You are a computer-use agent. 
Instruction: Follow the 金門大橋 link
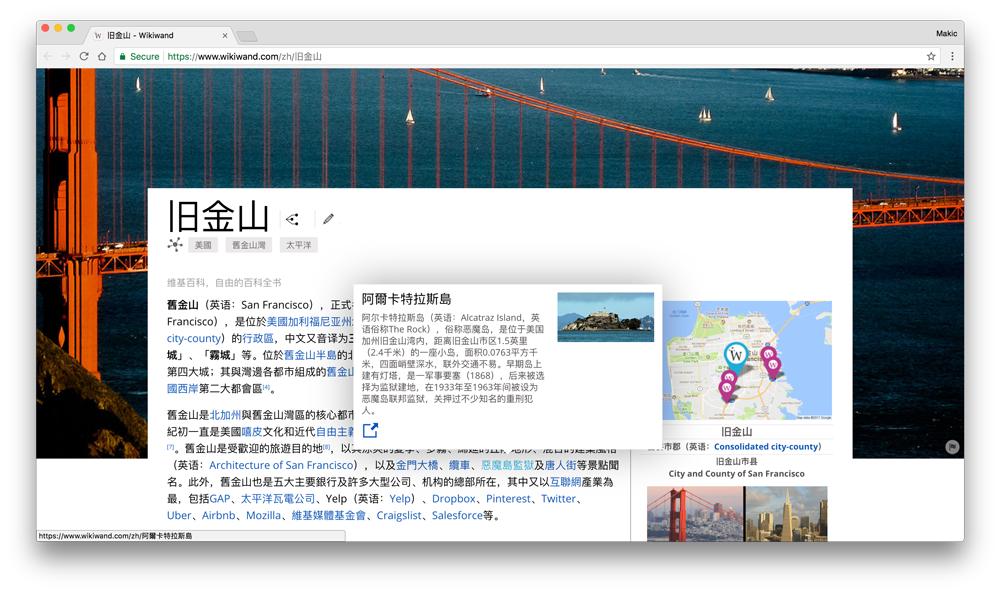coord(417,465)
